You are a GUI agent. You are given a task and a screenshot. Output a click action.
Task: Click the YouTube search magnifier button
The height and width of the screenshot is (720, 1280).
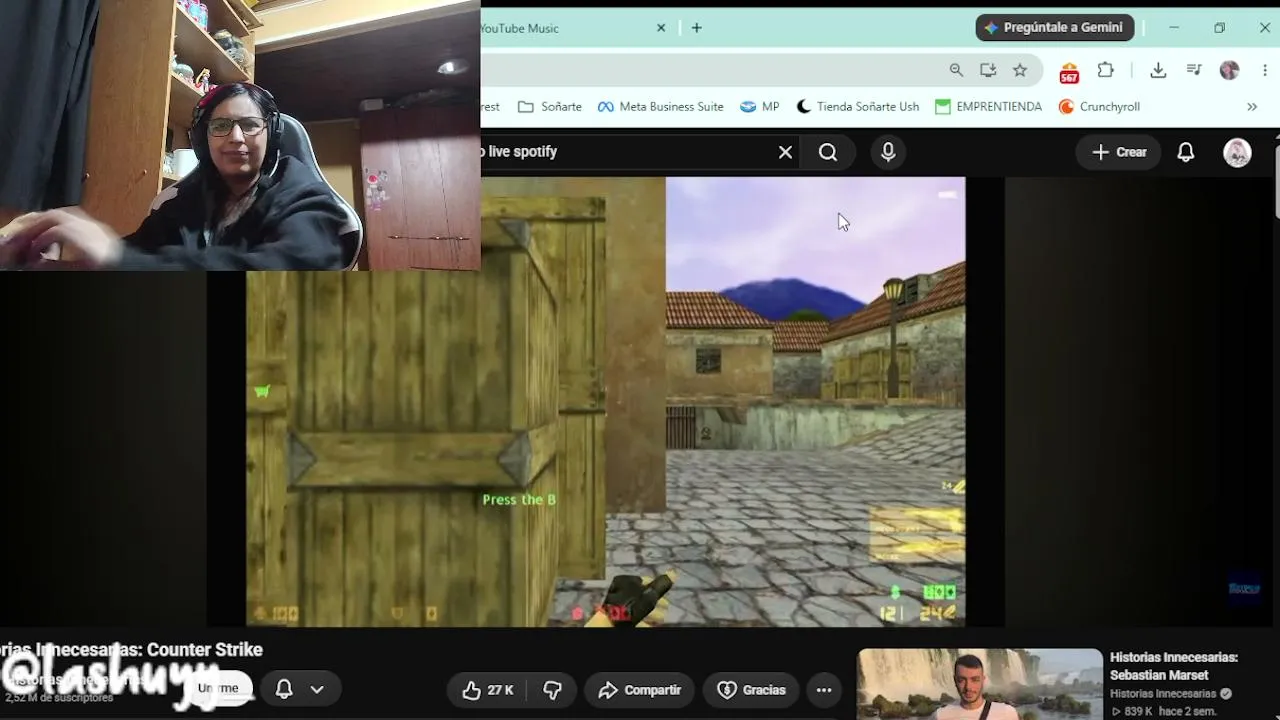pyautogui.click(x=828, y=152)
